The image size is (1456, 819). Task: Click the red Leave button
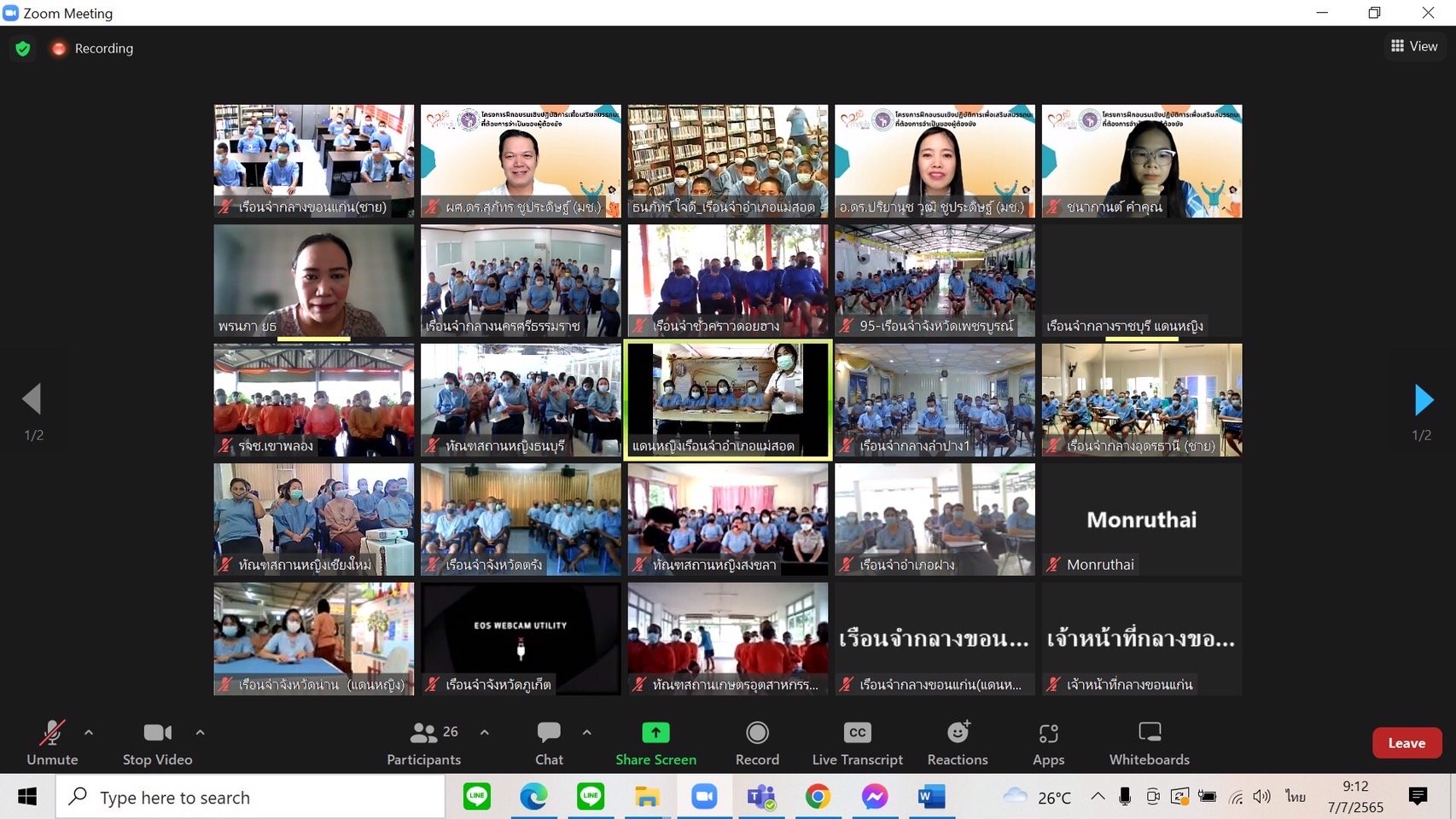click(1406, 743)
